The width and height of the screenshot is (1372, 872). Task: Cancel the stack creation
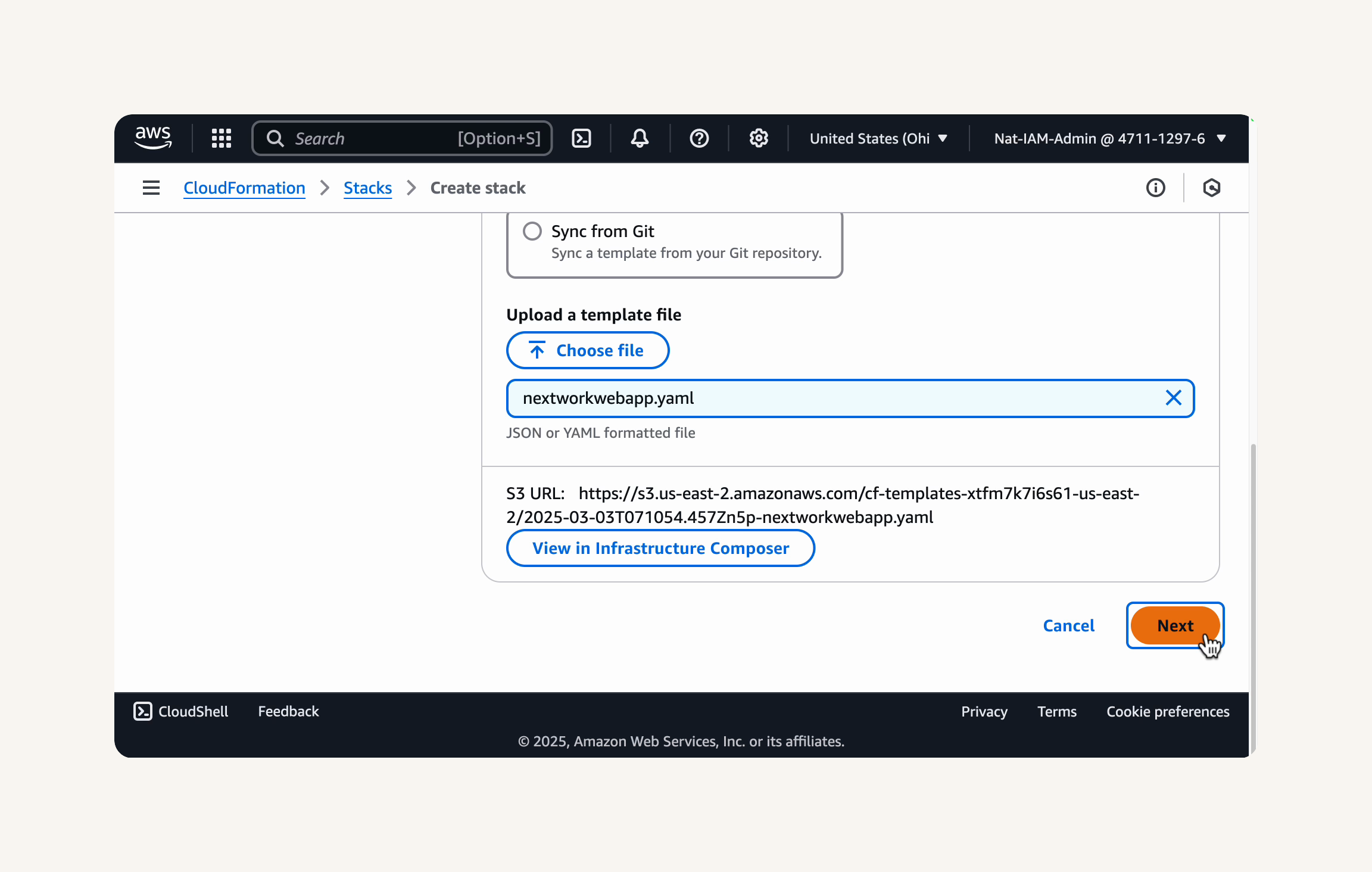pyautogui.click(x=1068, y=625)
